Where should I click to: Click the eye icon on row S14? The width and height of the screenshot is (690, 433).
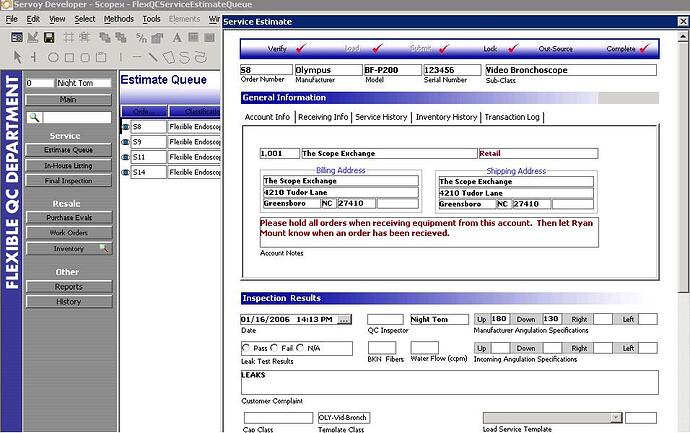coord(125,172)
